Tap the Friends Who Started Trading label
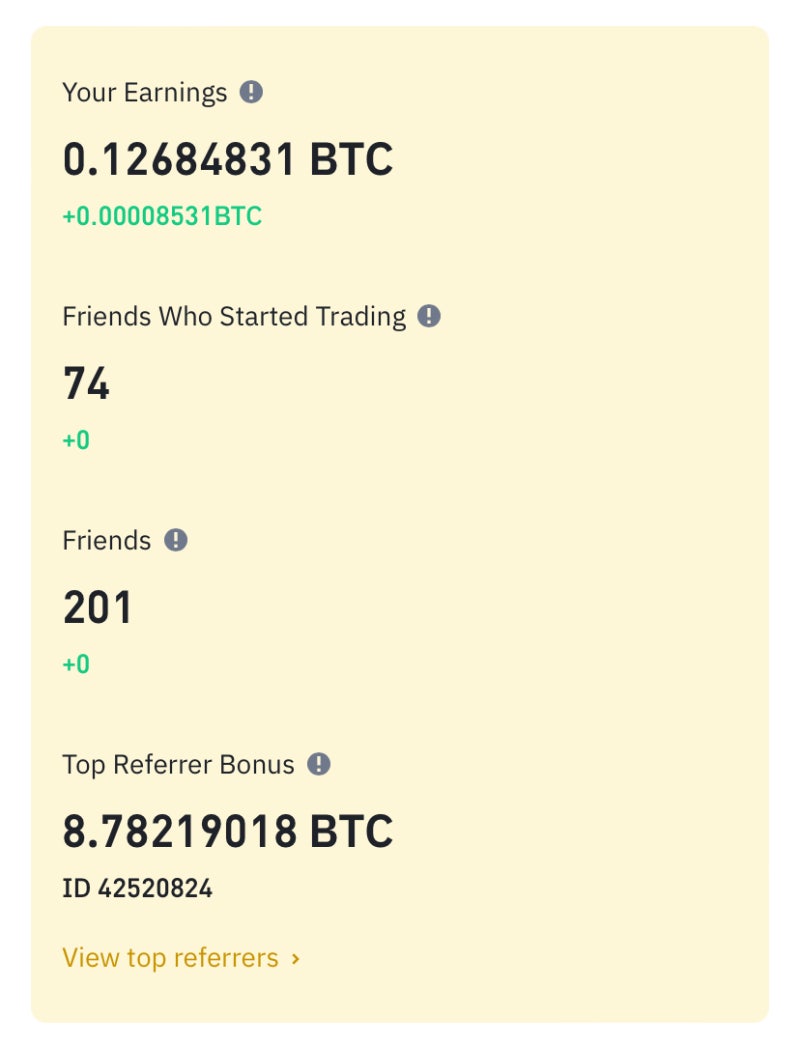Screen dimensions: 800x1044 234,317
